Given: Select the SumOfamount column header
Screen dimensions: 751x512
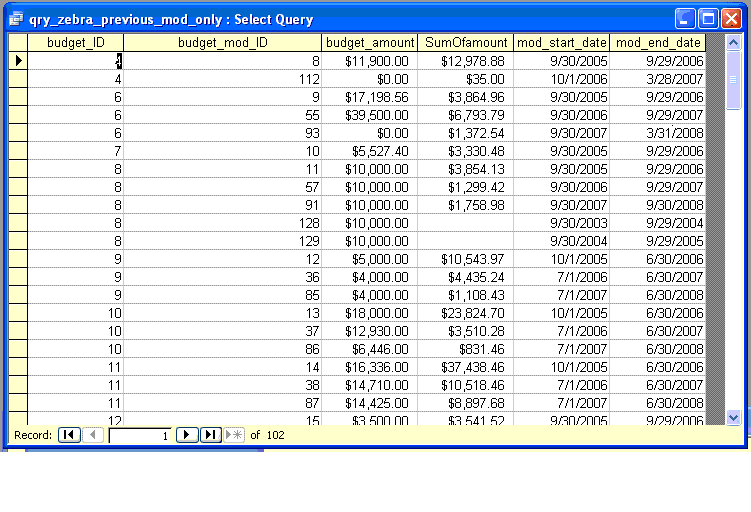Looking at the screenshot, I should click(466, 43).
